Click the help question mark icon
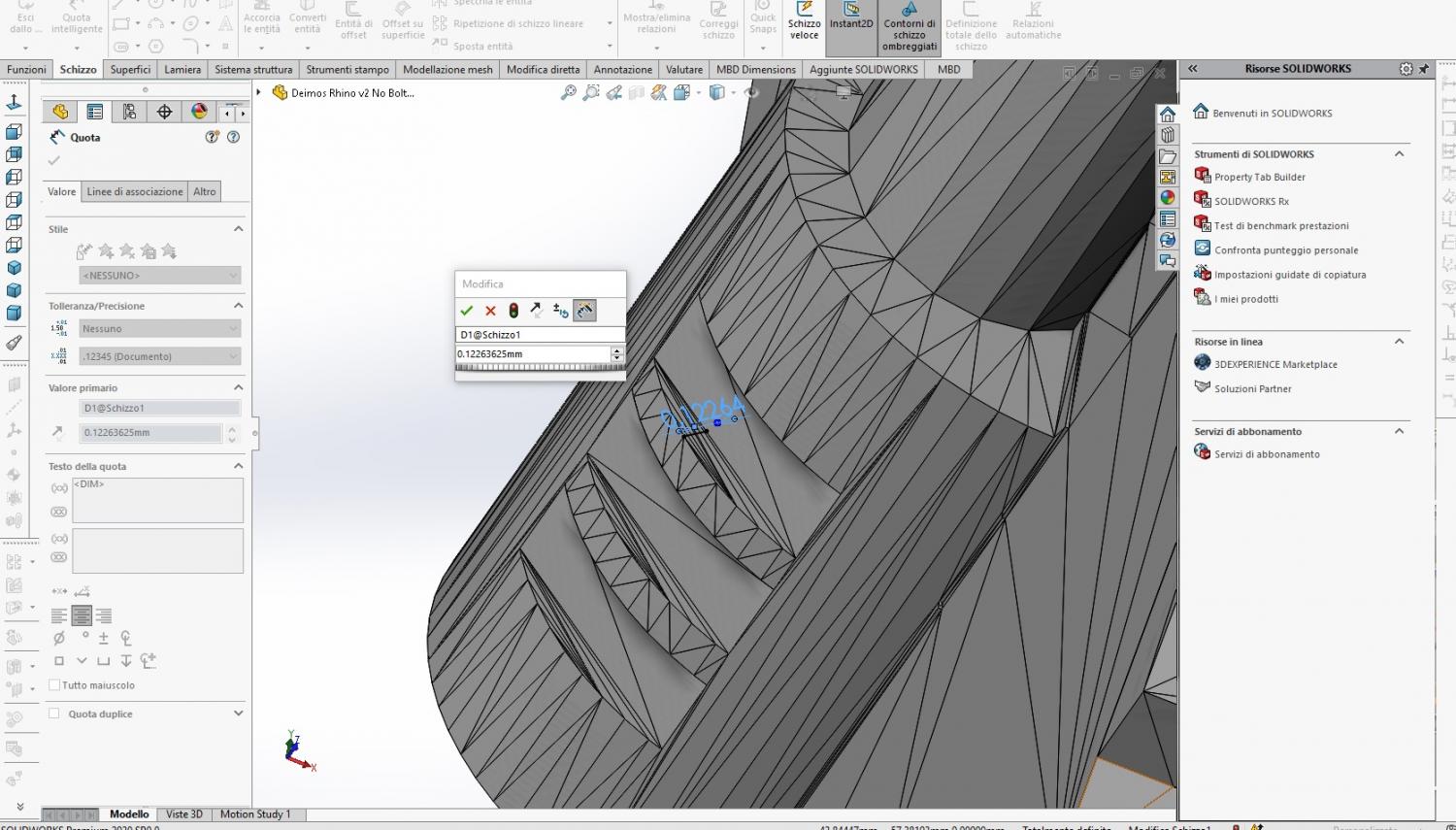 click(x=233, y=137)
